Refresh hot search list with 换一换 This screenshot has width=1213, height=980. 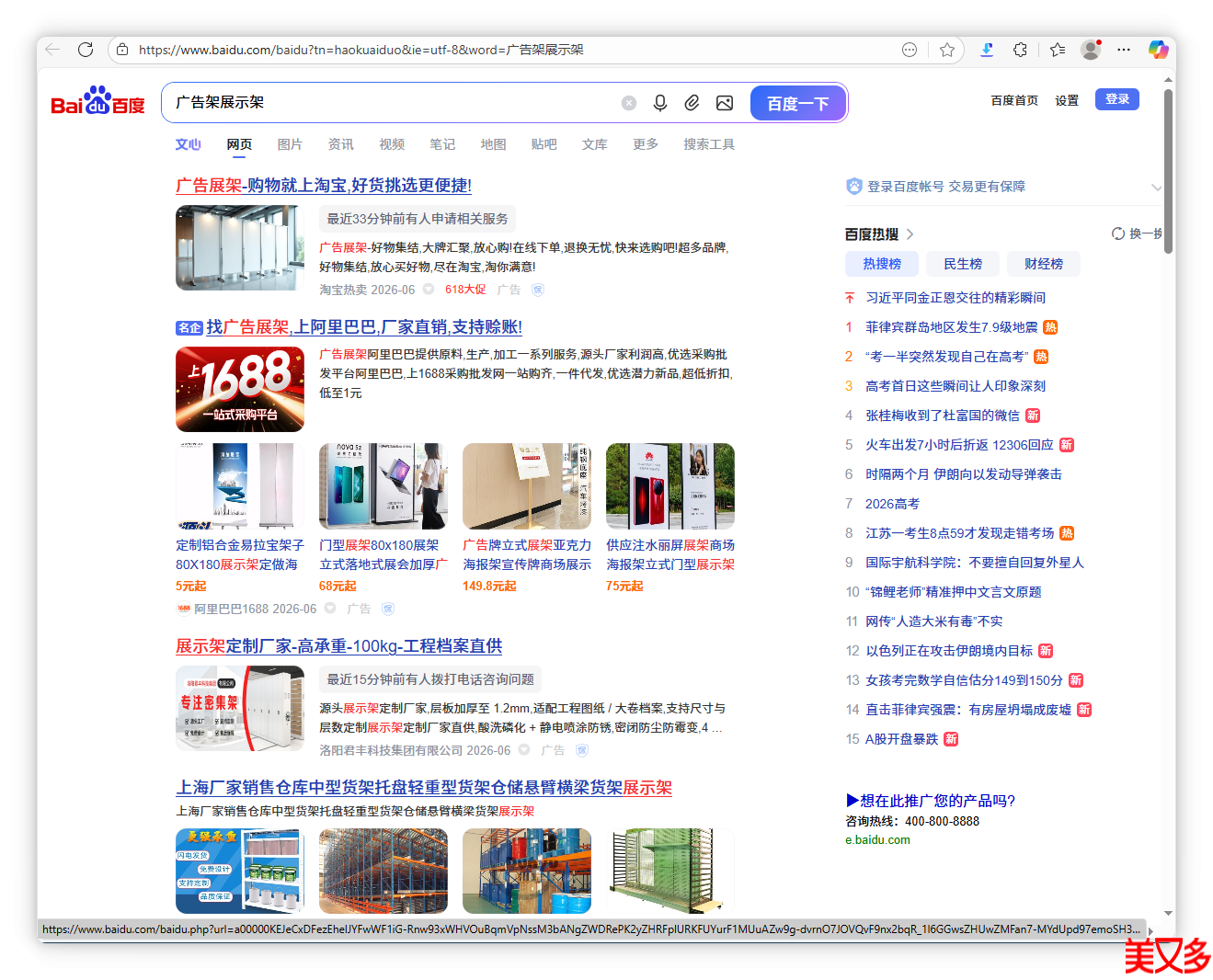[x=1137, y=234]
